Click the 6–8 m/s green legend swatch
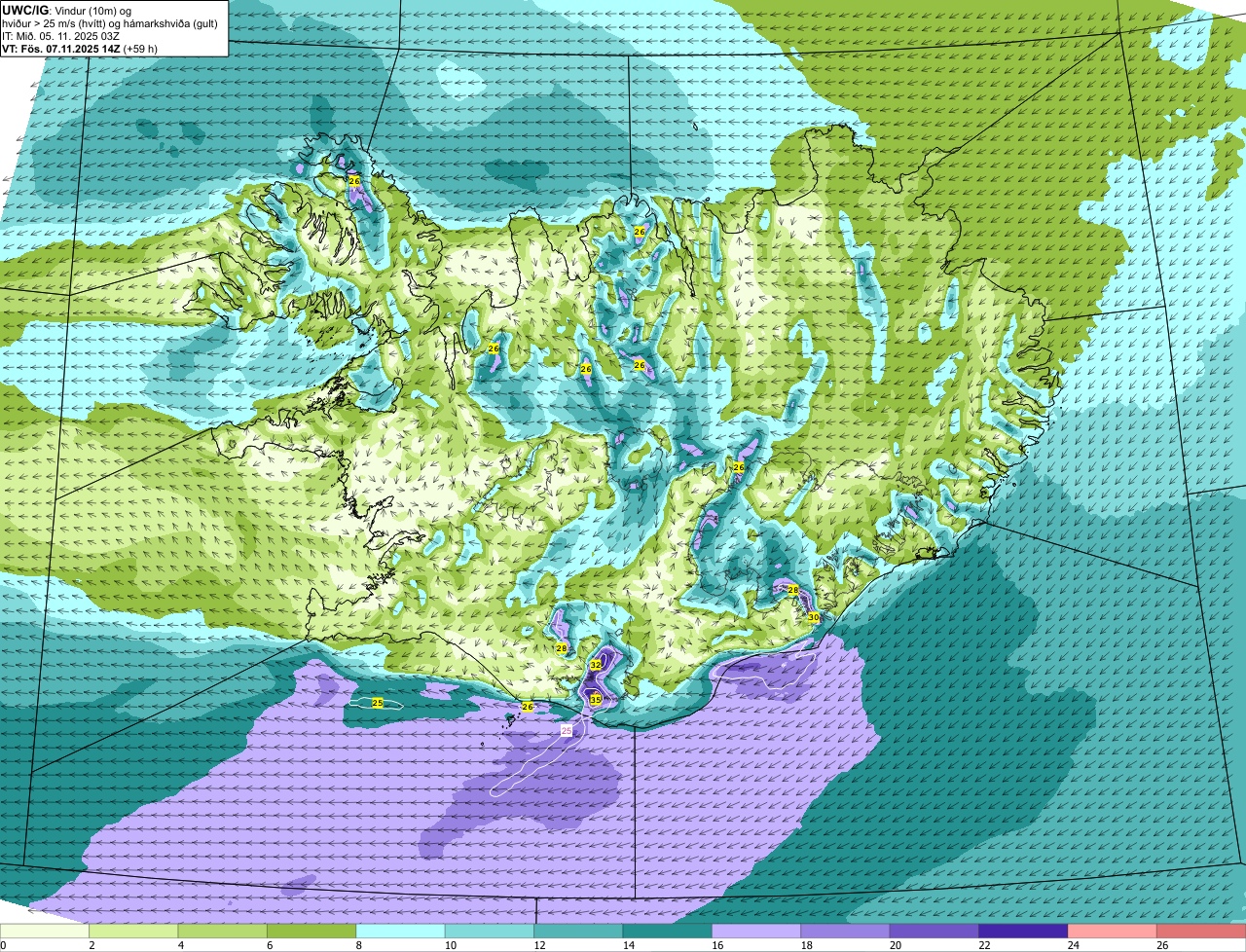The width and height of the screenshot is (1246, 952). pyautogui.click(x=311, y=932)
